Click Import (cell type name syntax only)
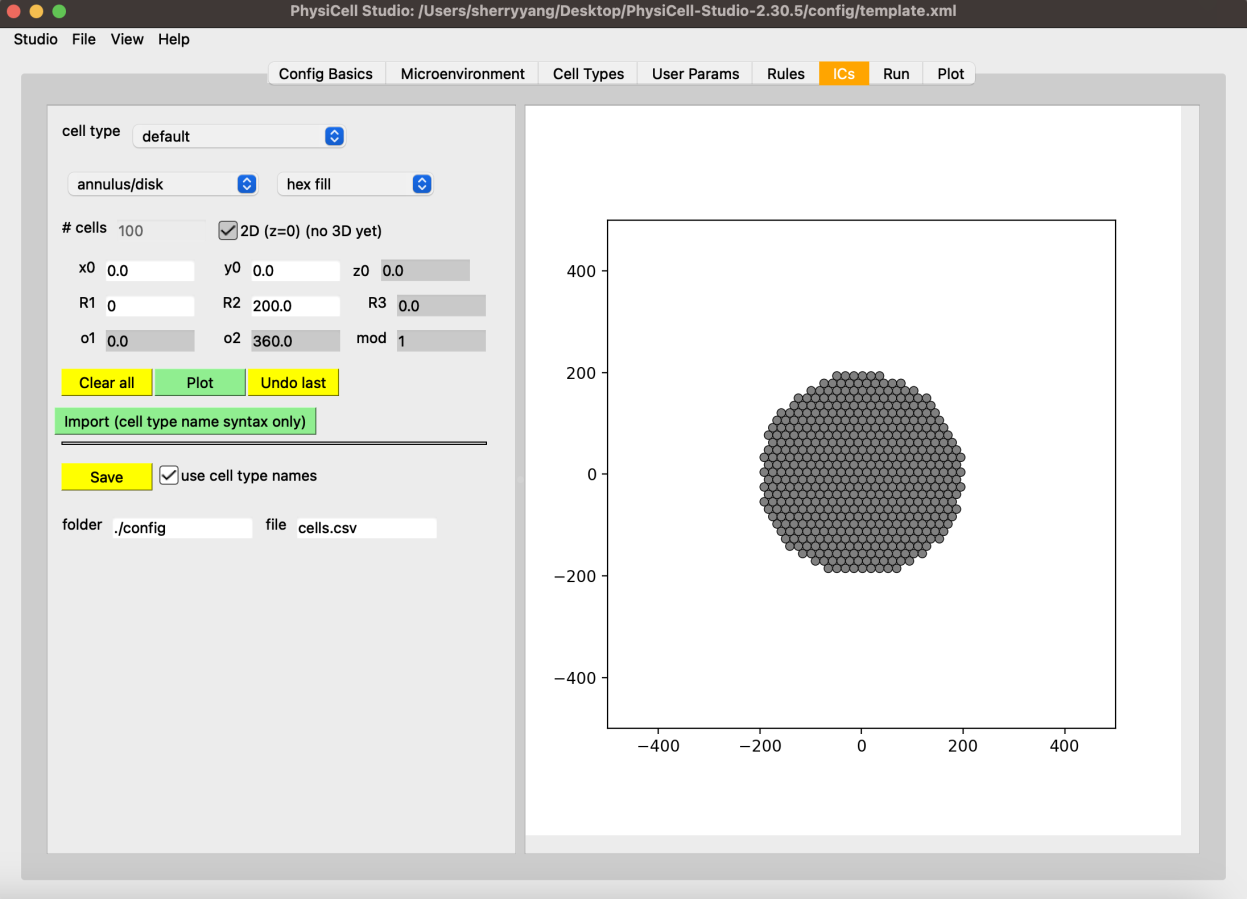Image resolution: width=1247 pixels, height=899 pixels. click(x=185, y=421)
